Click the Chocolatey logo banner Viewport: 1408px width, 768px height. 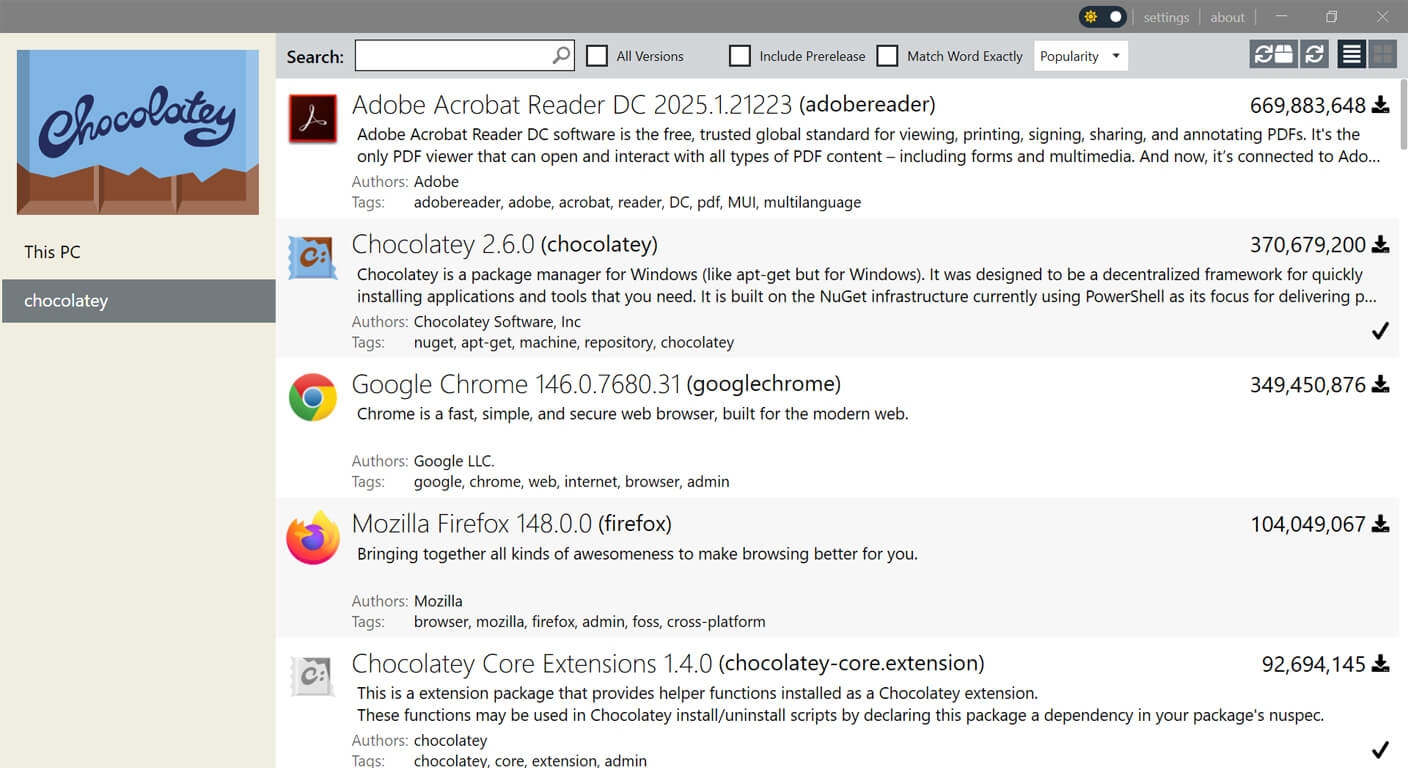click(138, 132)
